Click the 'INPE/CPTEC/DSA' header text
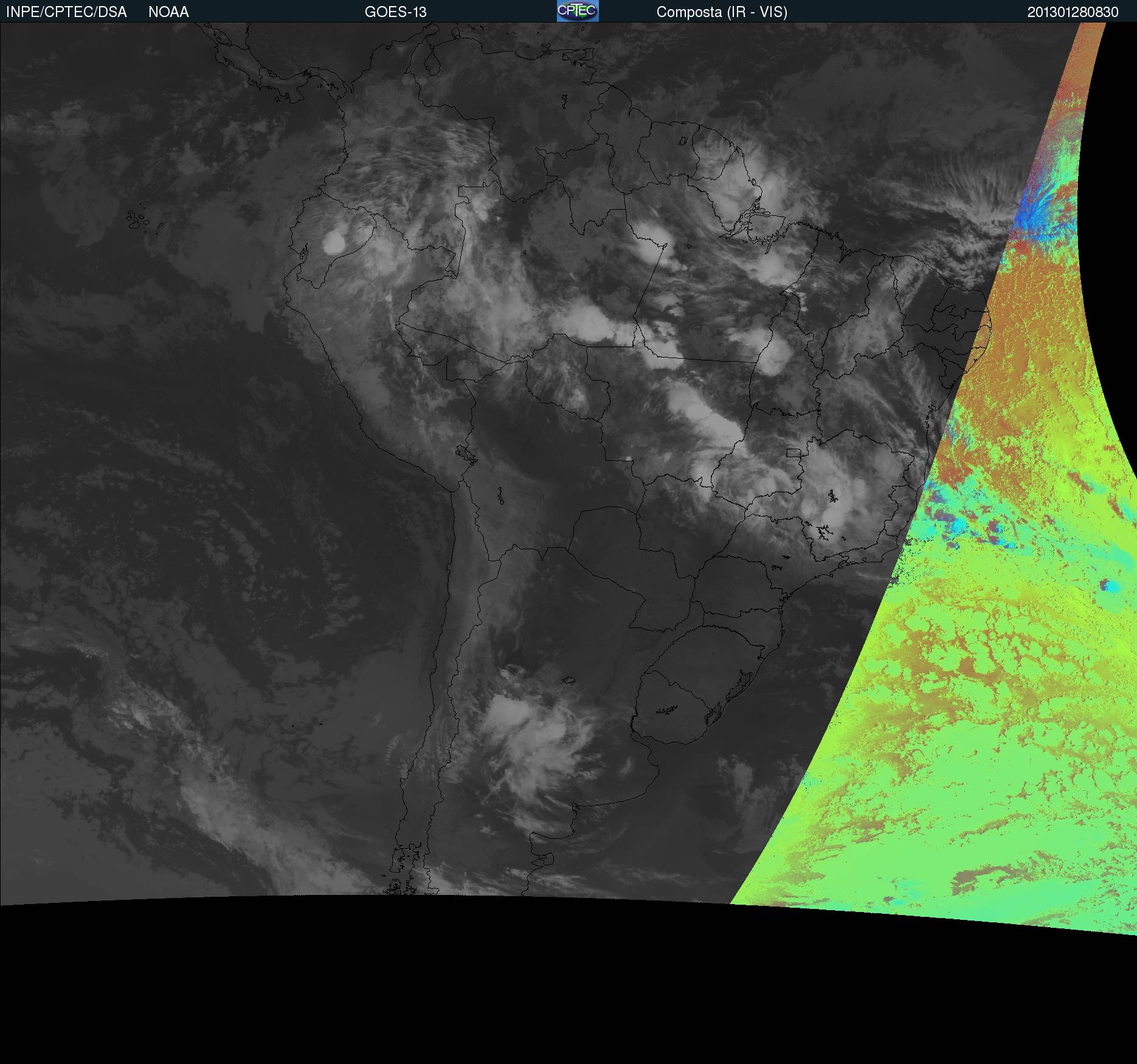The image size is (1137, 1064). tap(66, 12)
